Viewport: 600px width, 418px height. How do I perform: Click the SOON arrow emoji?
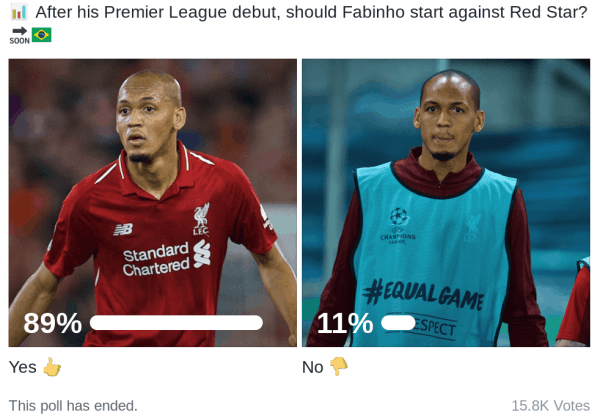coord(19,35)
